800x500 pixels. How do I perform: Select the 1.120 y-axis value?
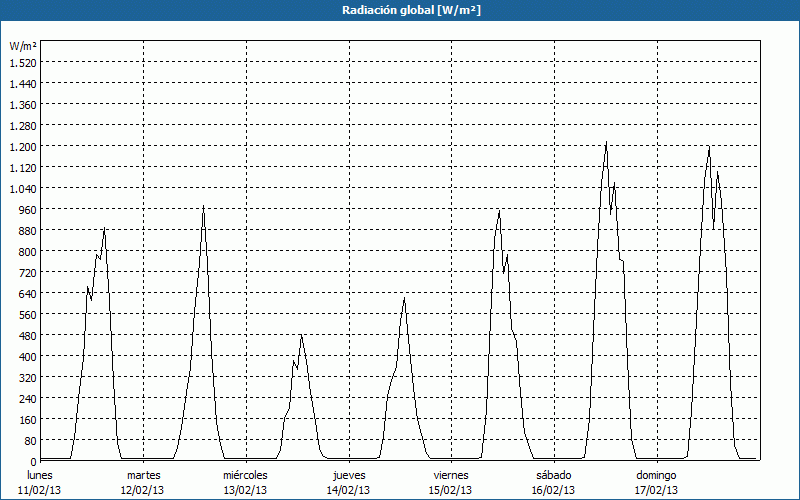click(x=23, y=167)
